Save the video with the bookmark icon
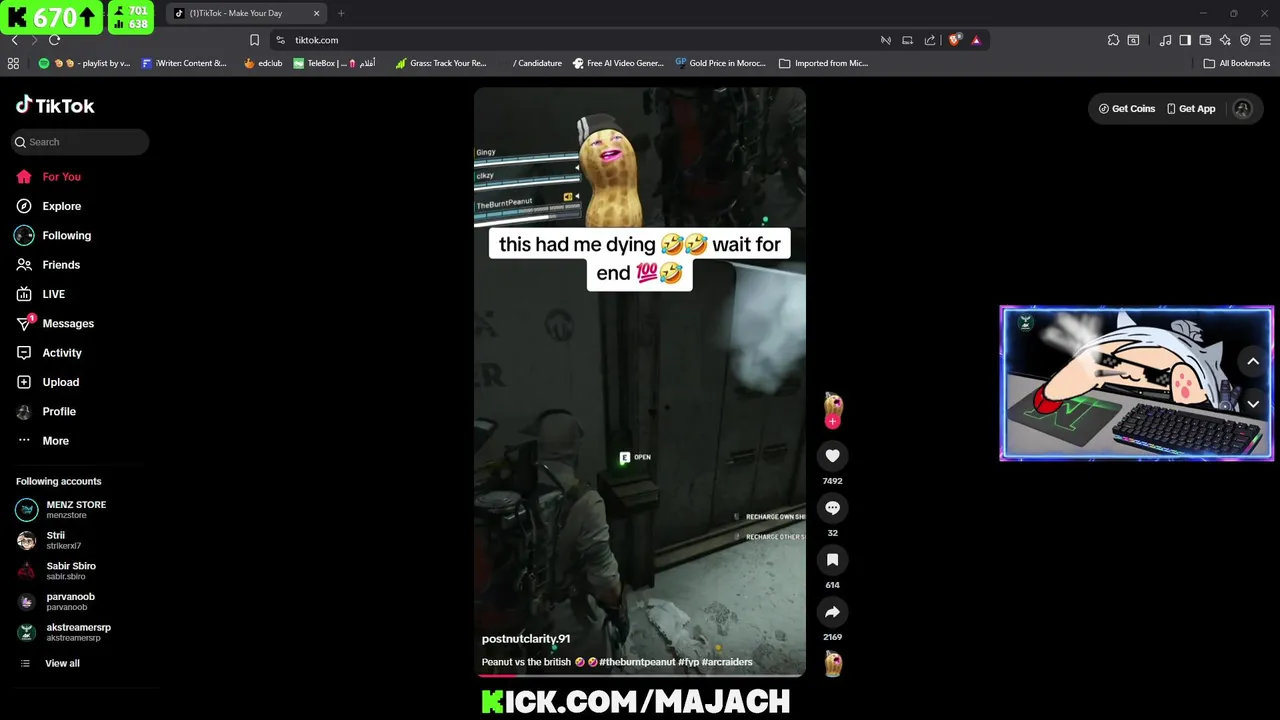Screen dimensions: 1280x720 tap(832, 559)
